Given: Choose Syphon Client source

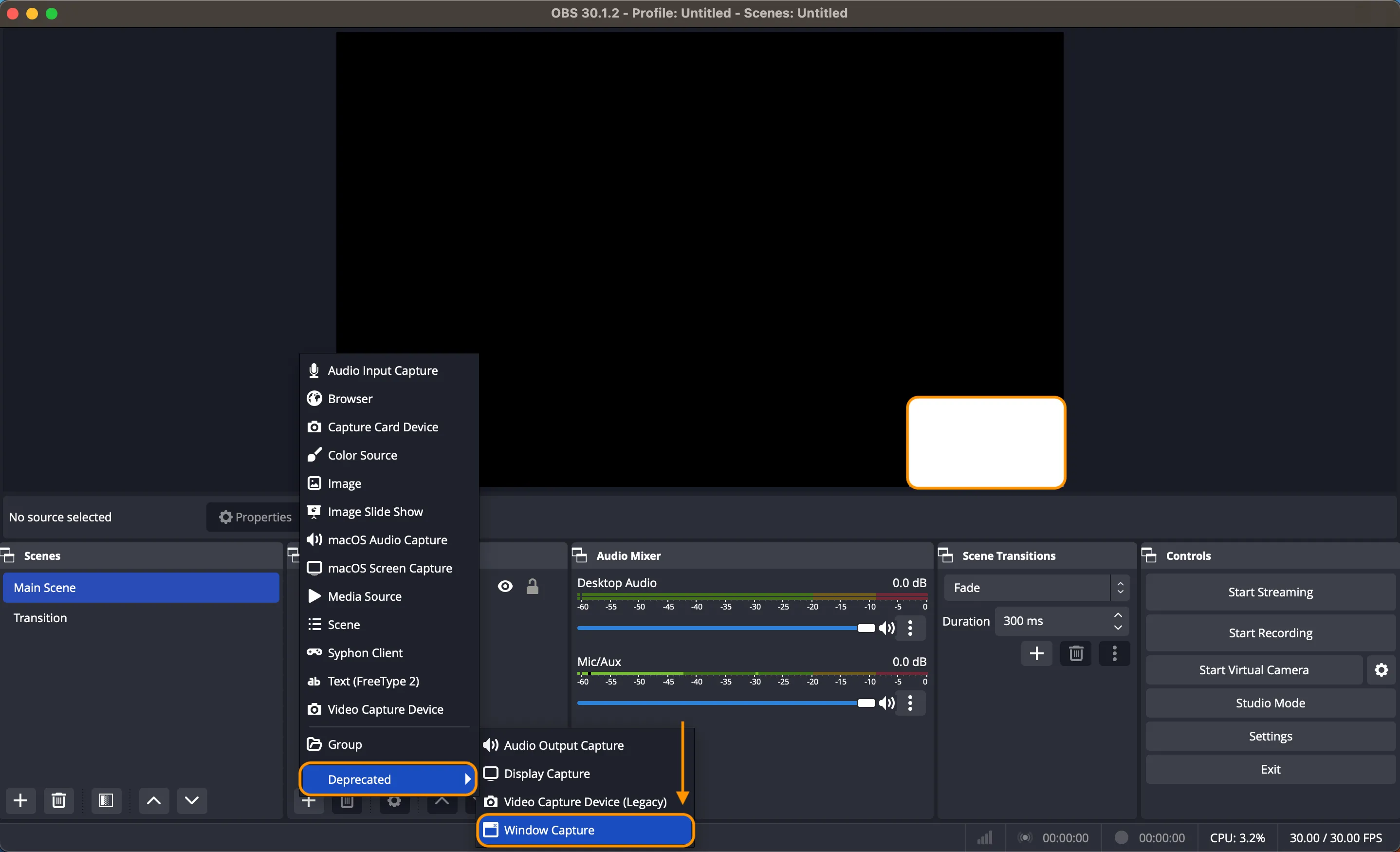Looking at the screenshot, I should click(389, 652).
